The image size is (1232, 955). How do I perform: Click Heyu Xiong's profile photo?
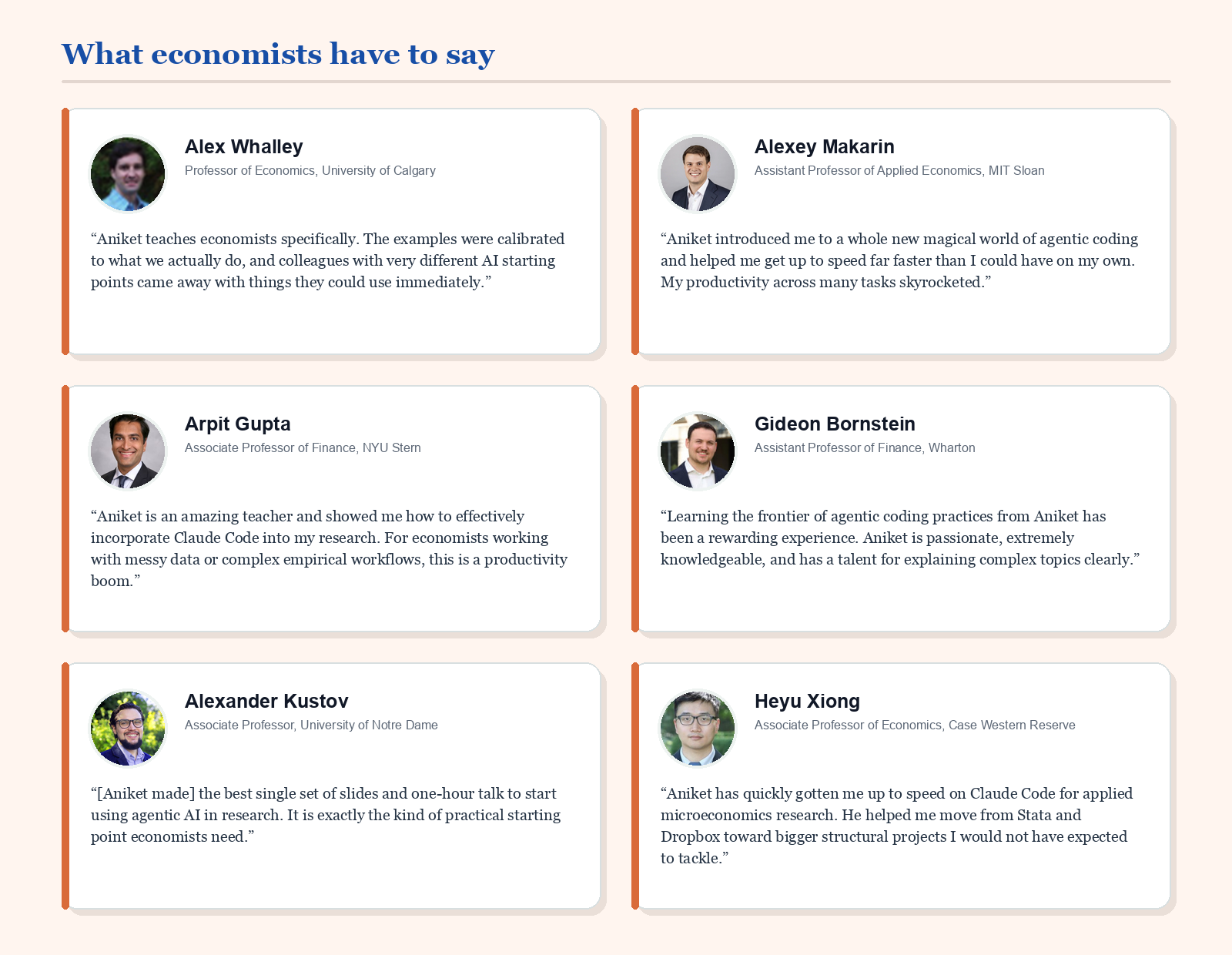click(698, 729)
